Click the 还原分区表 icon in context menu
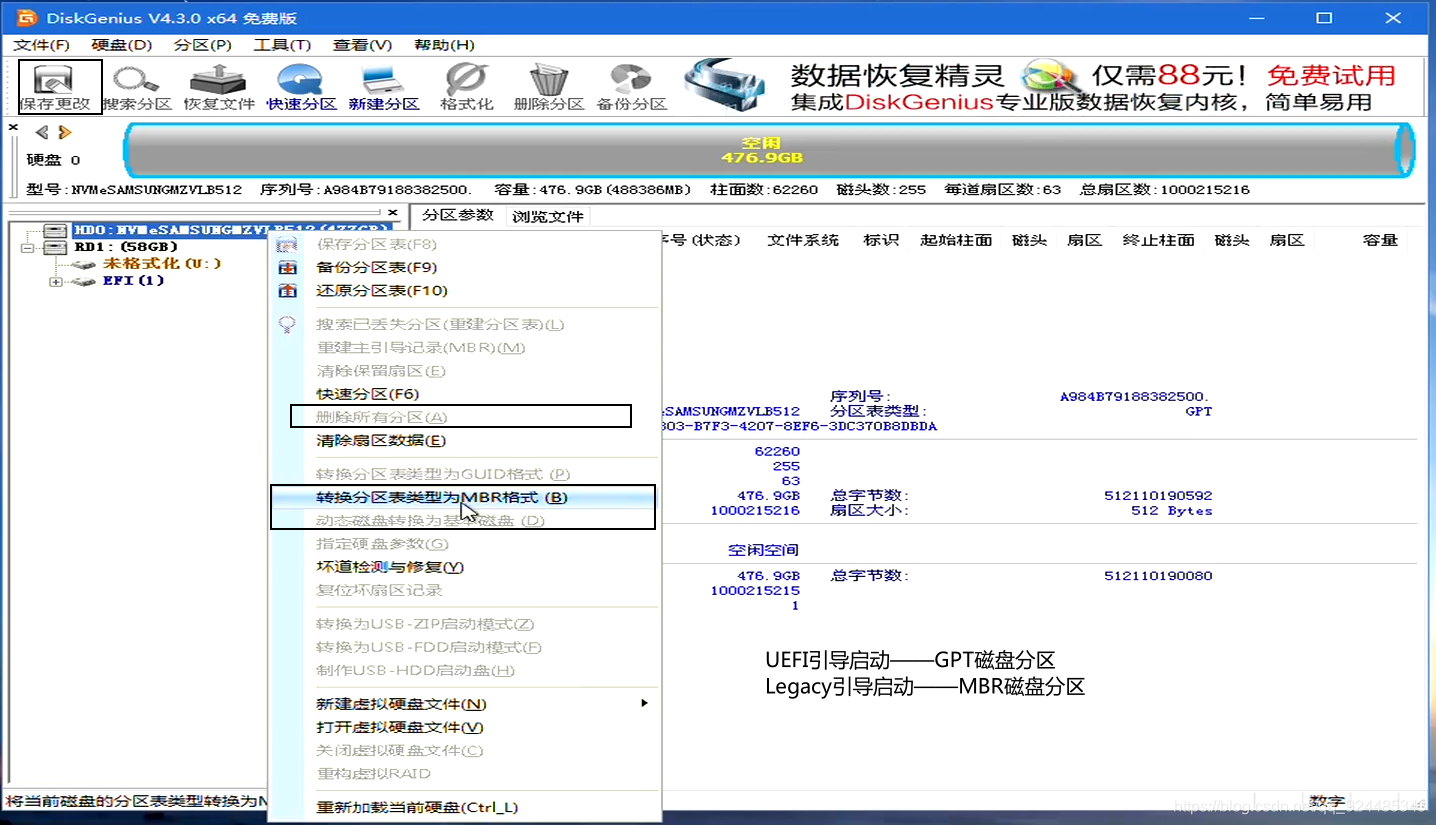Viewport: 1436px width, 825px height. pyautogui.click(x=287, y=290)
